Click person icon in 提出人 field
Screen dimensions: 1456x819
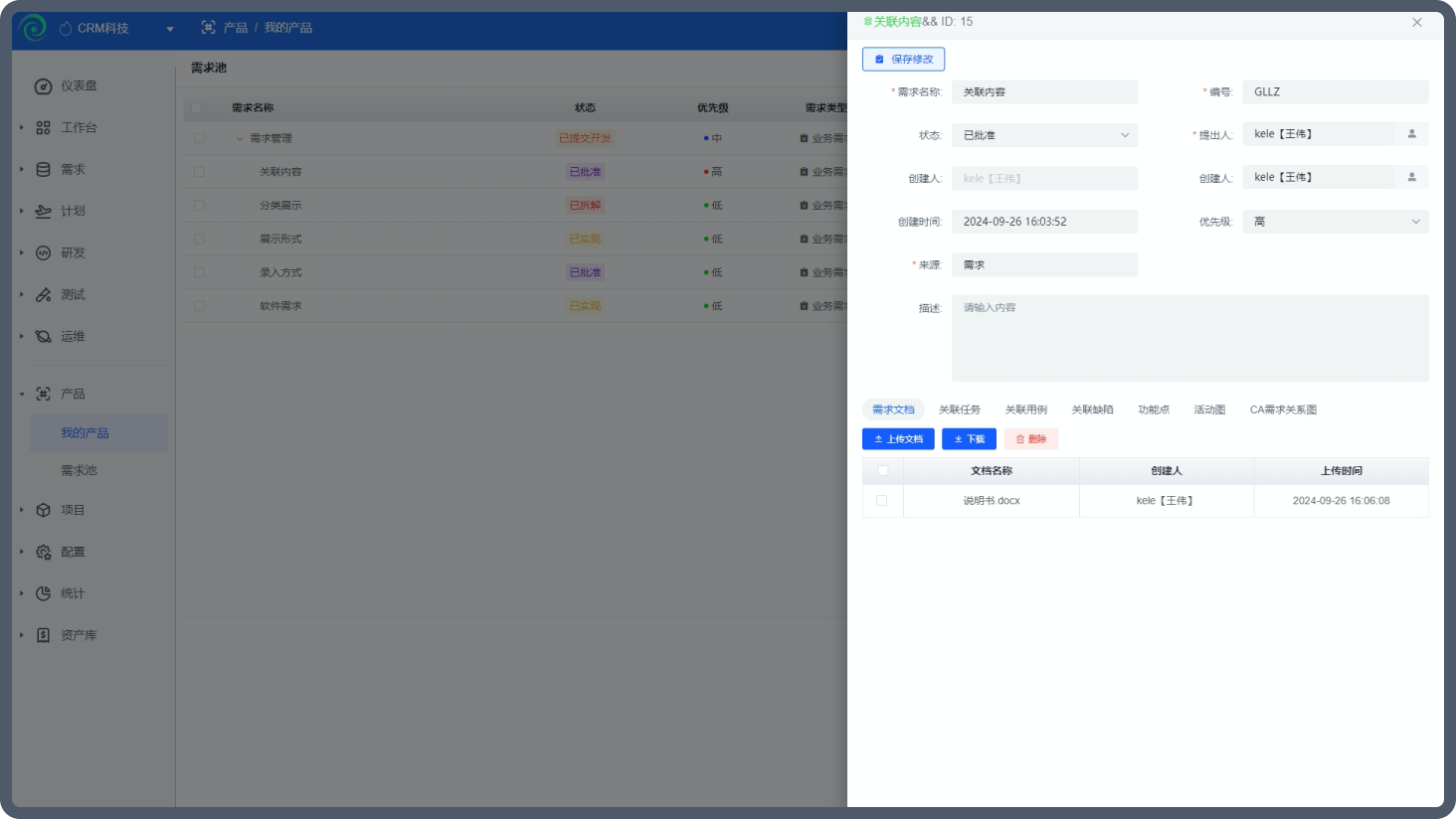coord(1411,134)
